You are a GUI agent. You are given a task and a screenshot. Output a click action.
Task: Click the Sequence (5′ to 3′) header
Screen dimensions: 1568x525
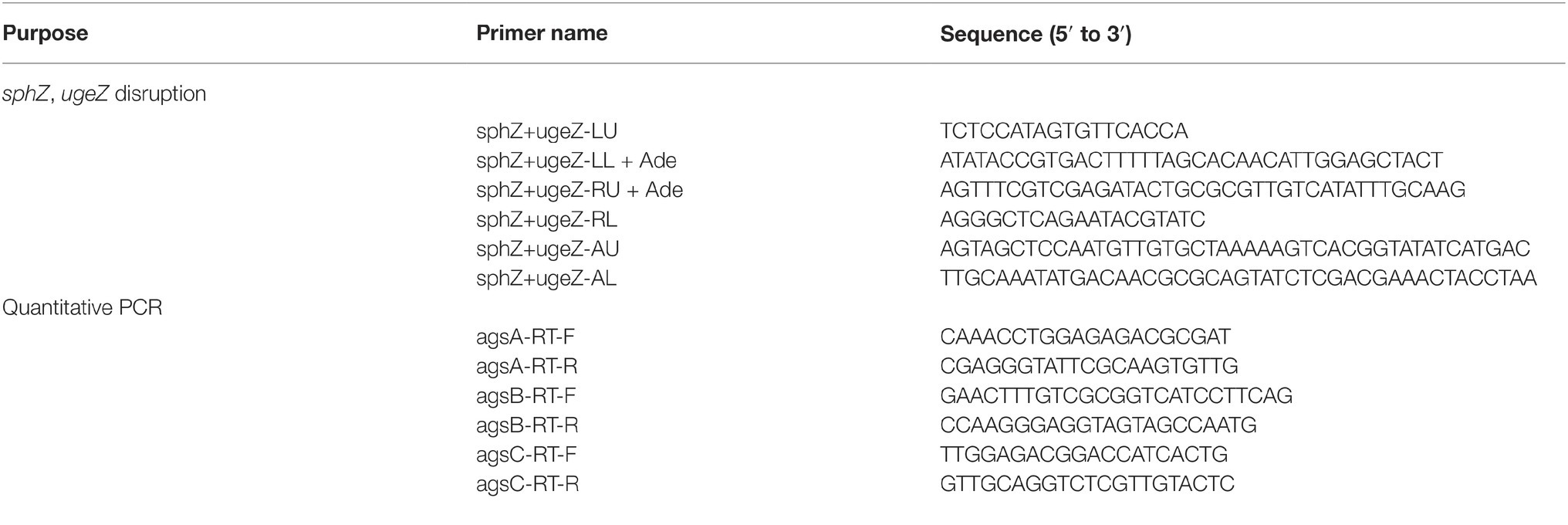1036,35
